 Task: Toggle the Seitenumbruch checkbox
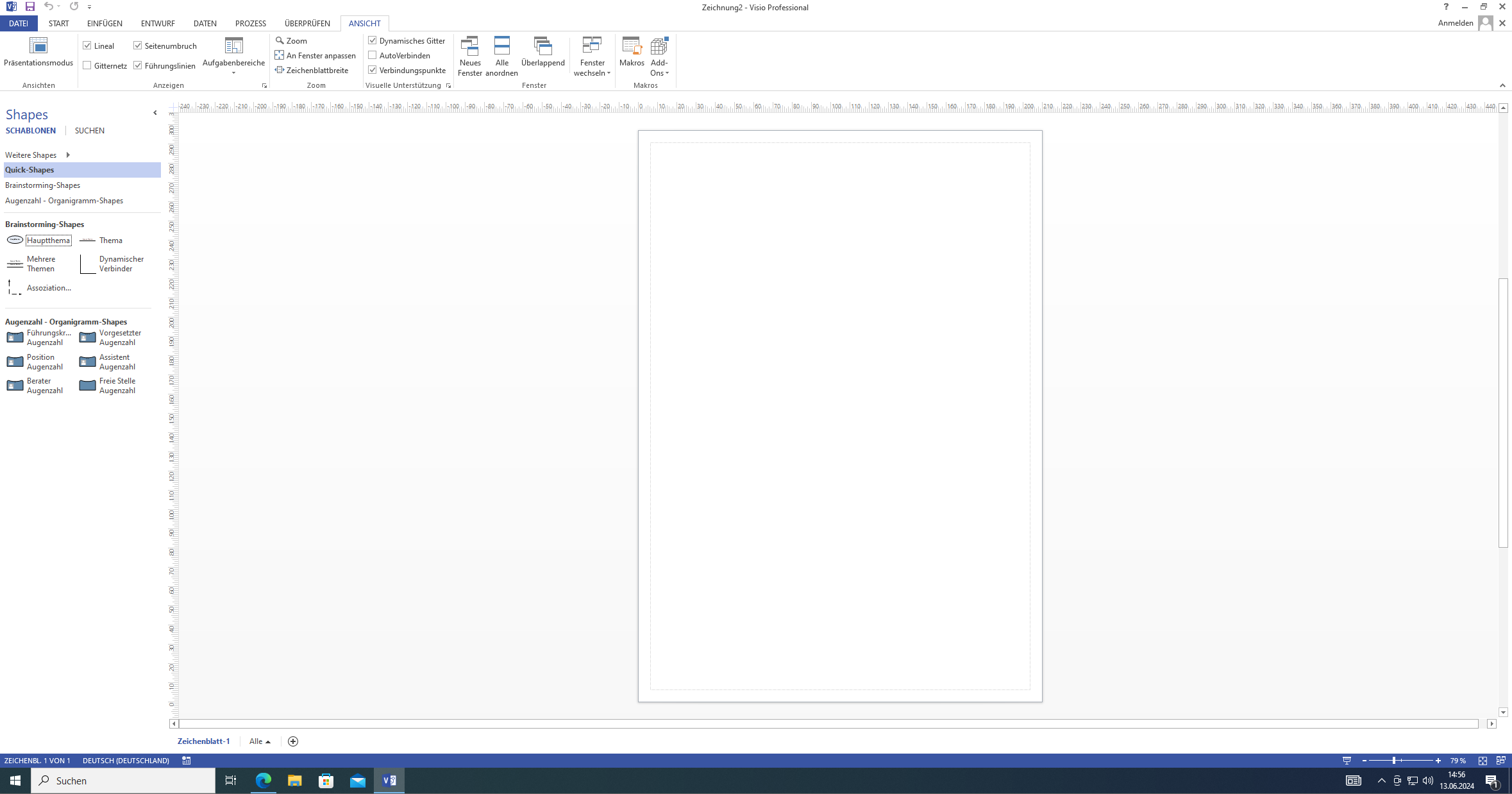137,46
